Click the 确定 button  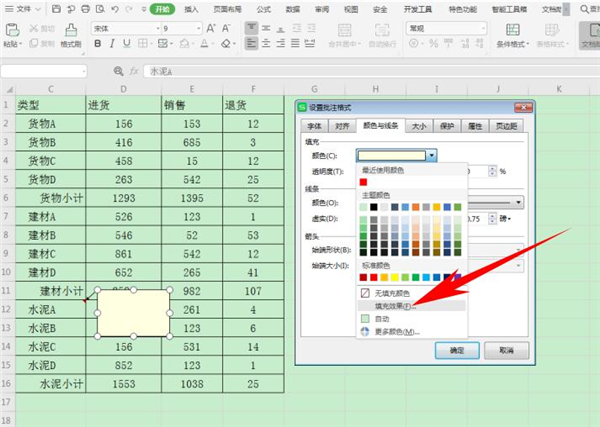(x=456, y=351)
